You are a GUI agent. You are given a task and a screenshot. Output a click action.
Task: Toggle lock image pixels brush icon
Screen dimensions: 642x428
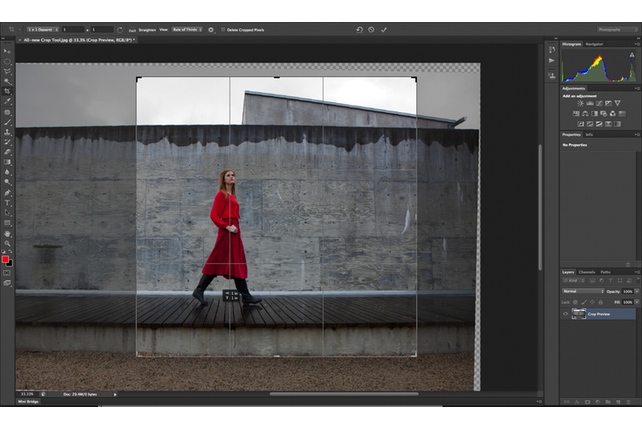pos(584,302)
